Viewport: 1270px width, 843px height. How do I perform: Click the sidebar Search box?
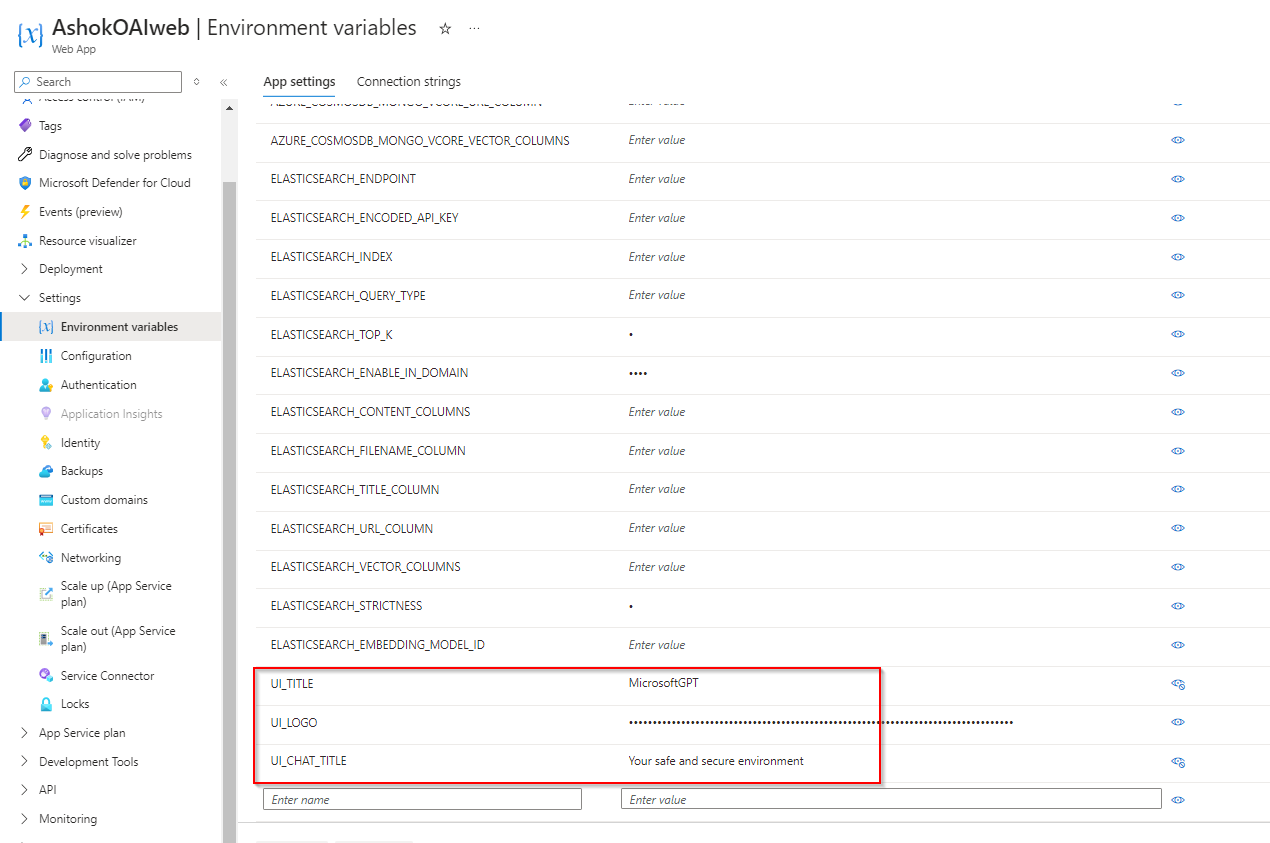coord(98,82)
